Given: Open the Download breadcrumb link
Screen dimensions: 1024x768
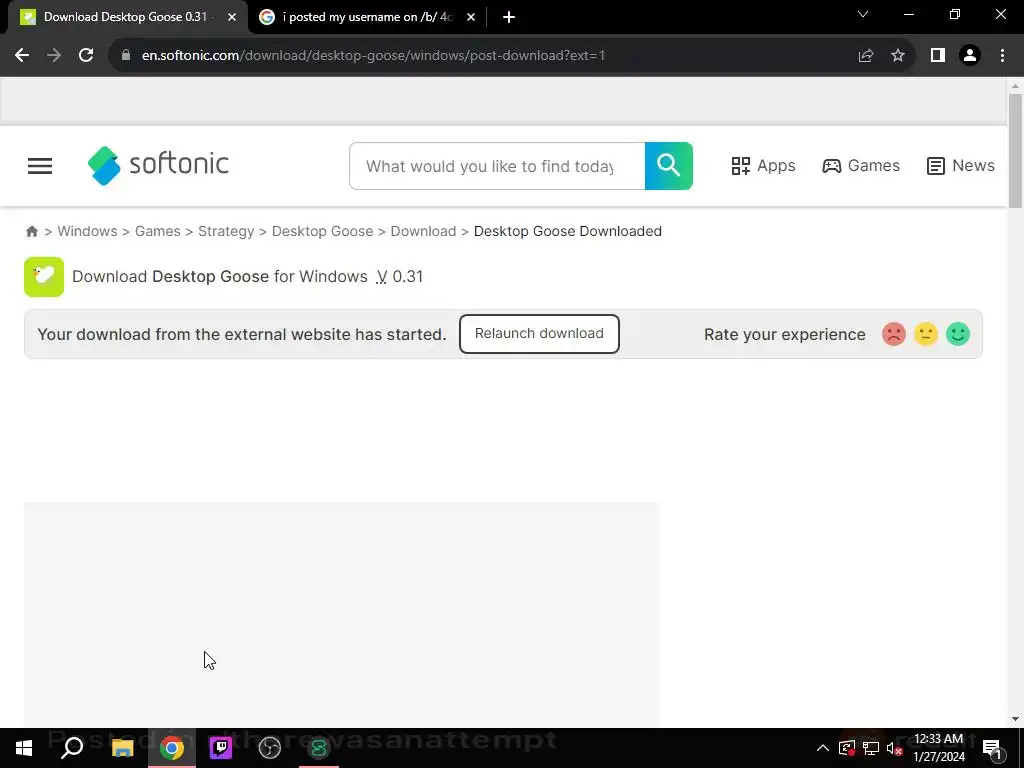Looking at the screenshot, I should pyautogui.click(x=423, y=231).
